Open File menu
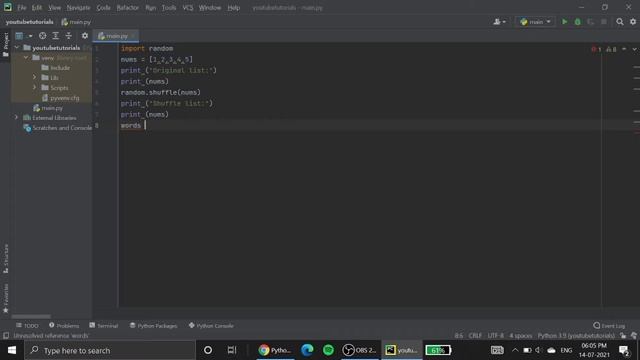Viewport: 640px width, 360px height. [21, 8]
